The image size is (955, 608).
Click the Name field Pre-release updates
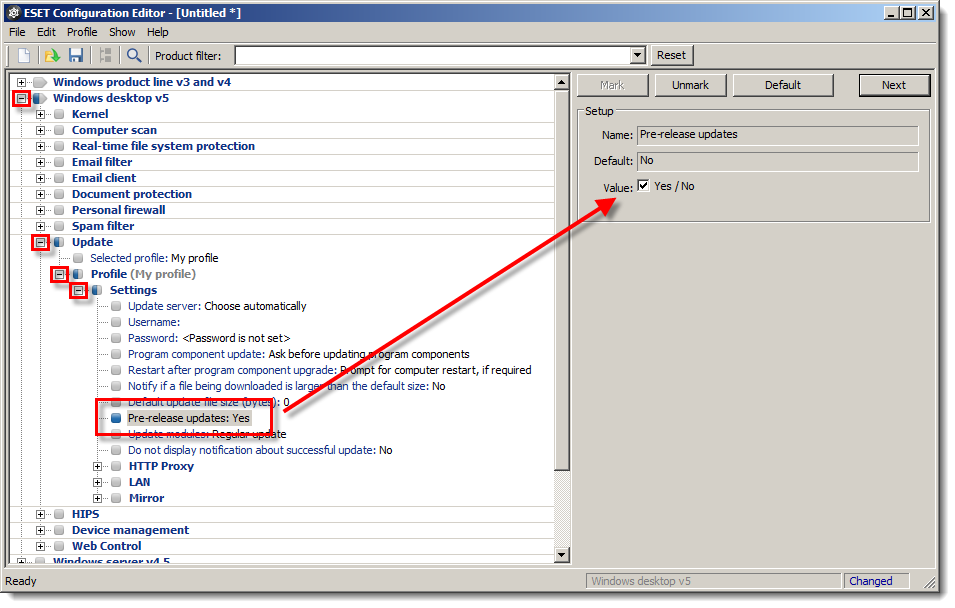pos(778,135)
